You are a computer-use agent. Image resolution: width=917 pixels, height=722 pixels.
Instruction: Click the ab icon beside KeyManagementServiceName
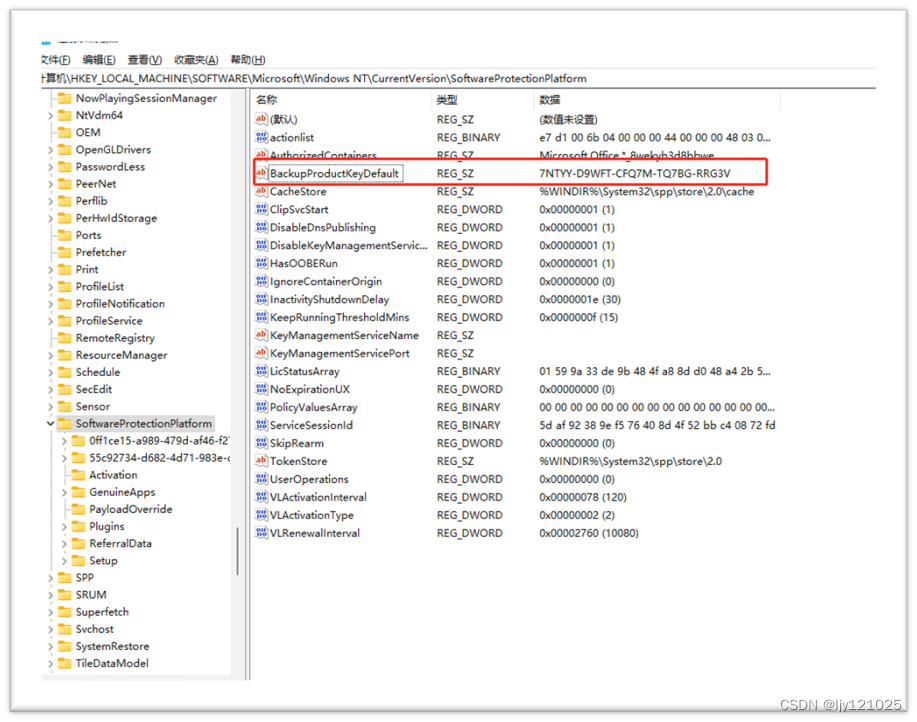(x=260, y=335)
